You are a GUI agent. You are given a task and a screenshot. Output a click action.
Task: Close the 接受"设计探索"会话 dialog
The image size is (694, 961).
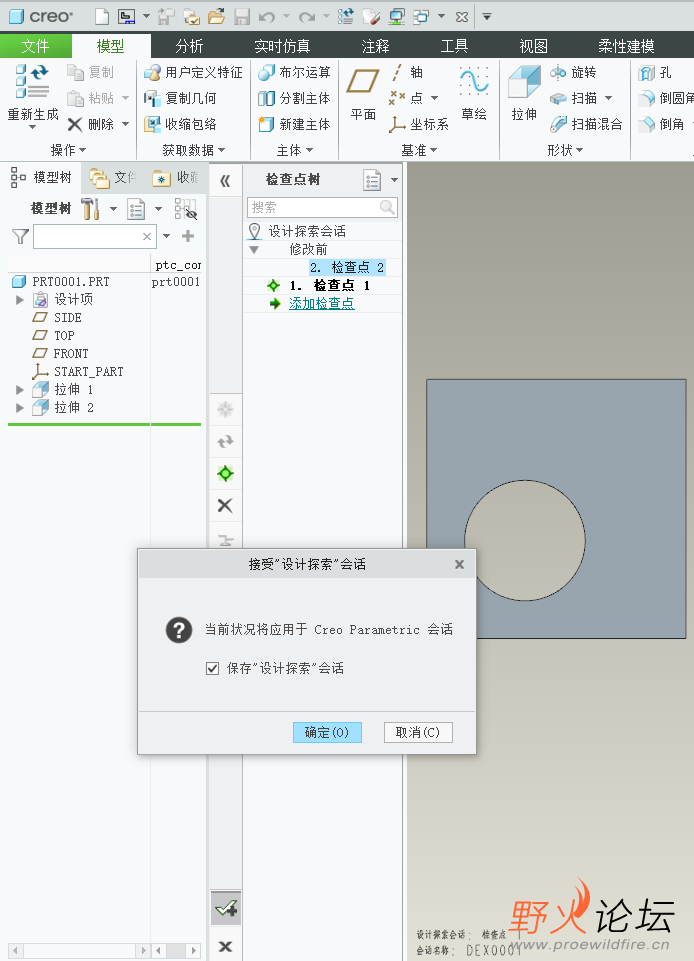coord(459,564)
